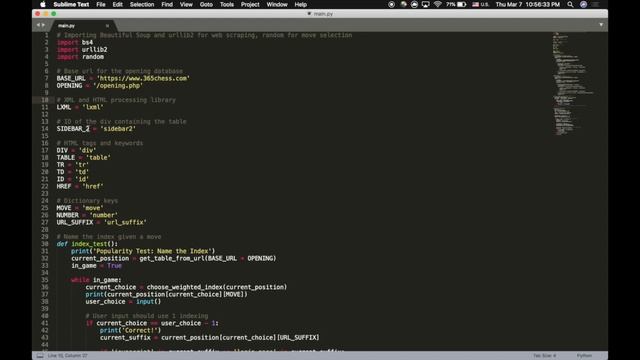The width and height of the screenshot is (640, 360).
Task: Click current_suffix on line 43
Action: [125, 338]
